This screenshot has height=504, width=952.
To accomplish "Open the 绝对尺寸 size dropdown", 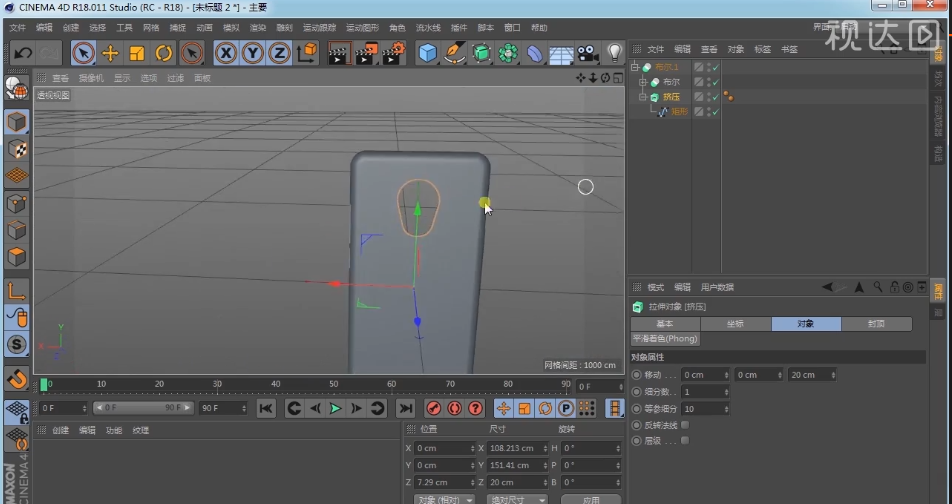I will point(517,499).
